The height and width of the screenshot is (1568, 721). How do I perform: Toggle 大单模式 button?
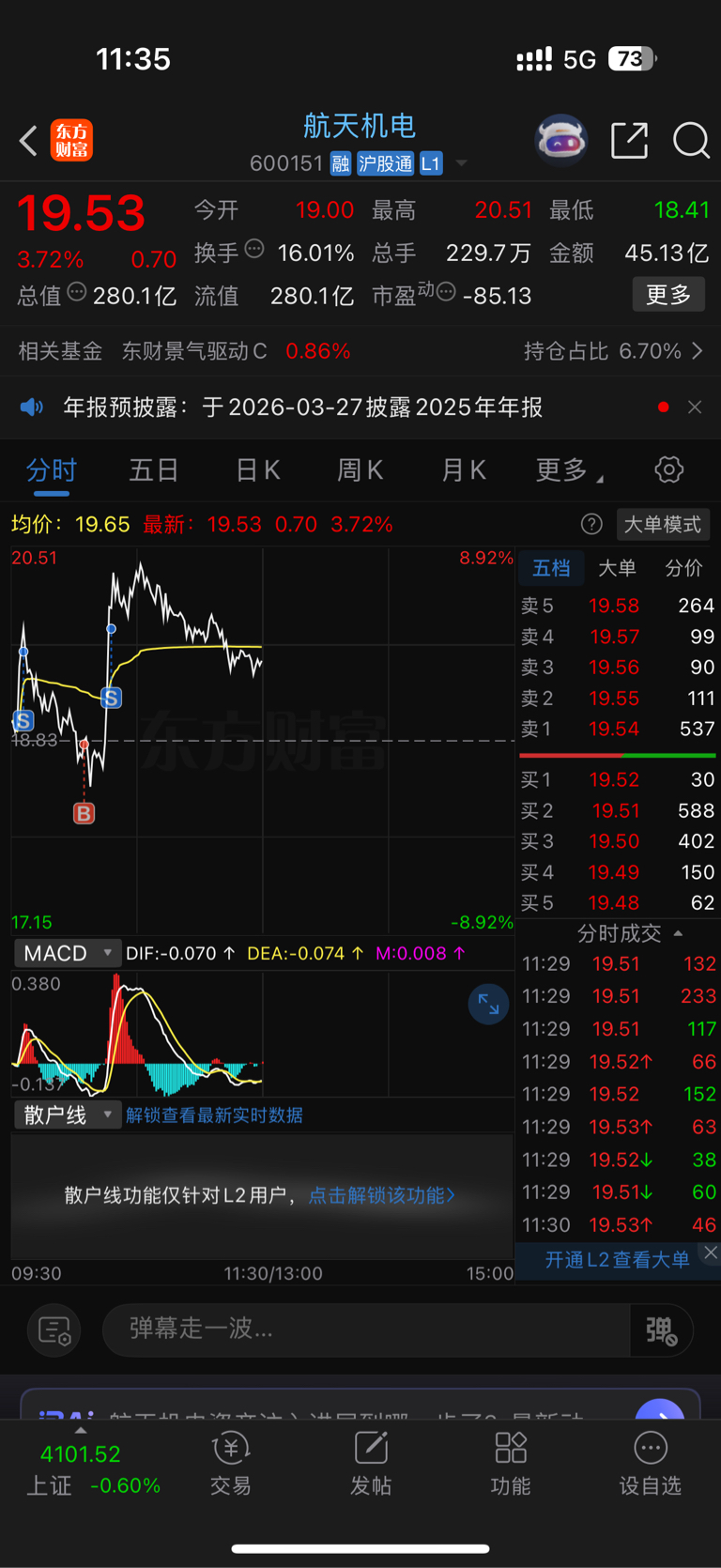[x=663, y=524]
